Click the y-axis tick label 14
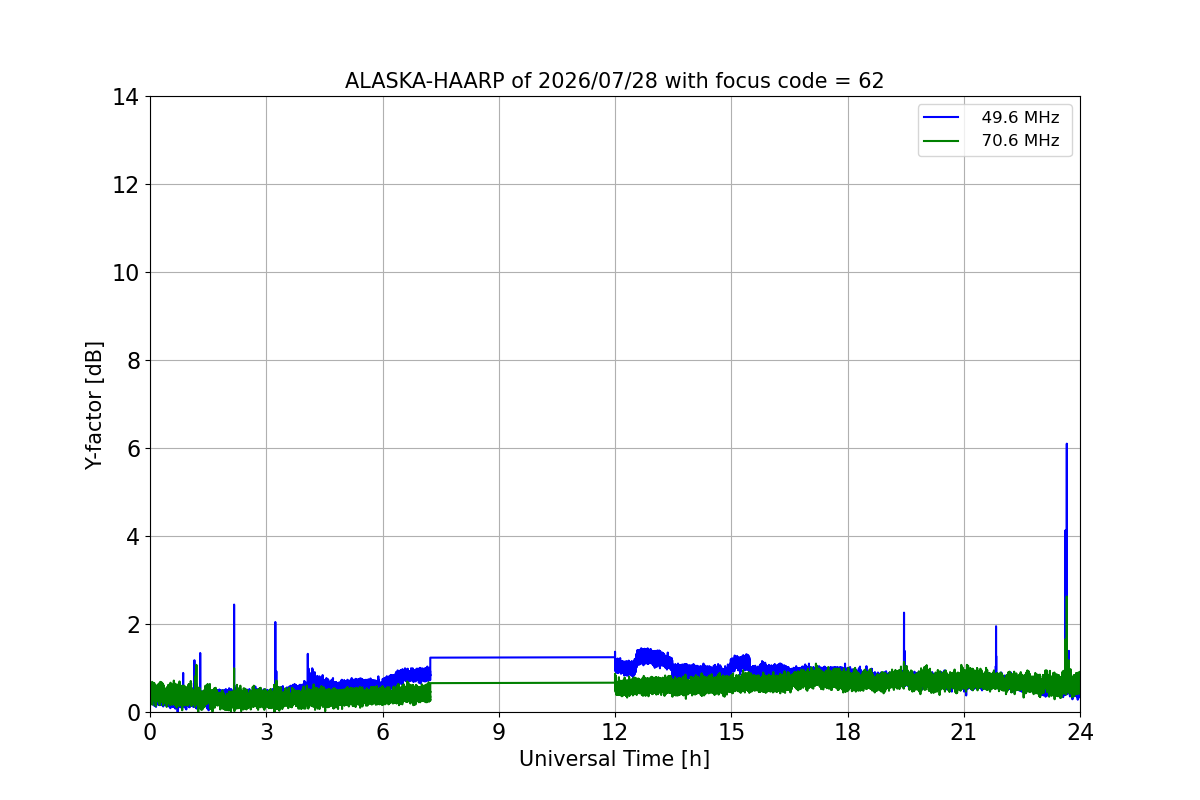Image resolution: width=1200 pixels, height=800 pixels. 125,97
